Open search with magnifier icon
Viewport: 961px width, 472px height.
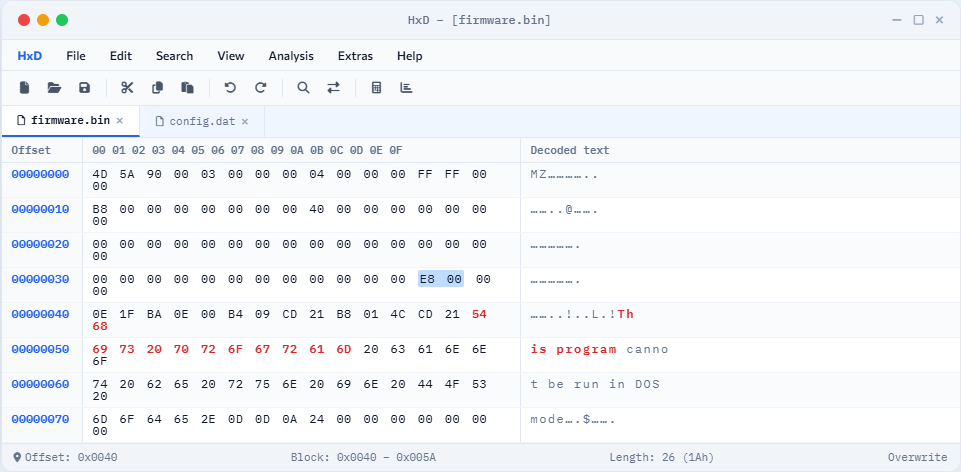pyautogui.click(x=303, y=88)
